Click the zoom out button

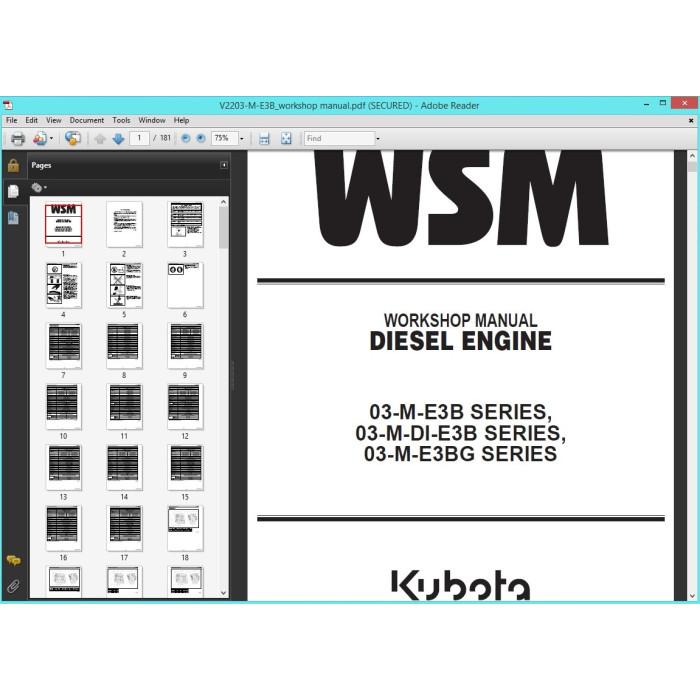[186, 138]
